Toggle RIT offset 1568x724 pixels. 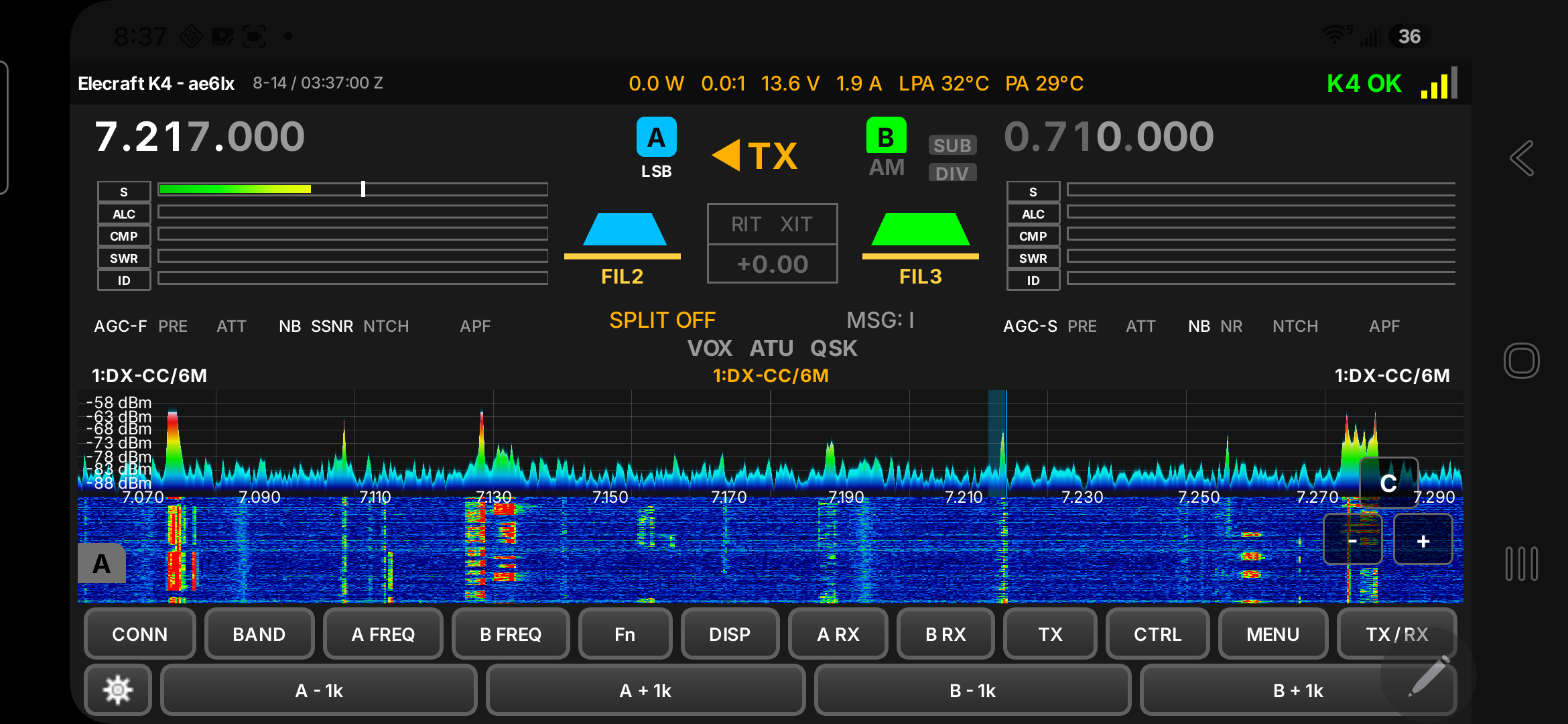(746, 224)
